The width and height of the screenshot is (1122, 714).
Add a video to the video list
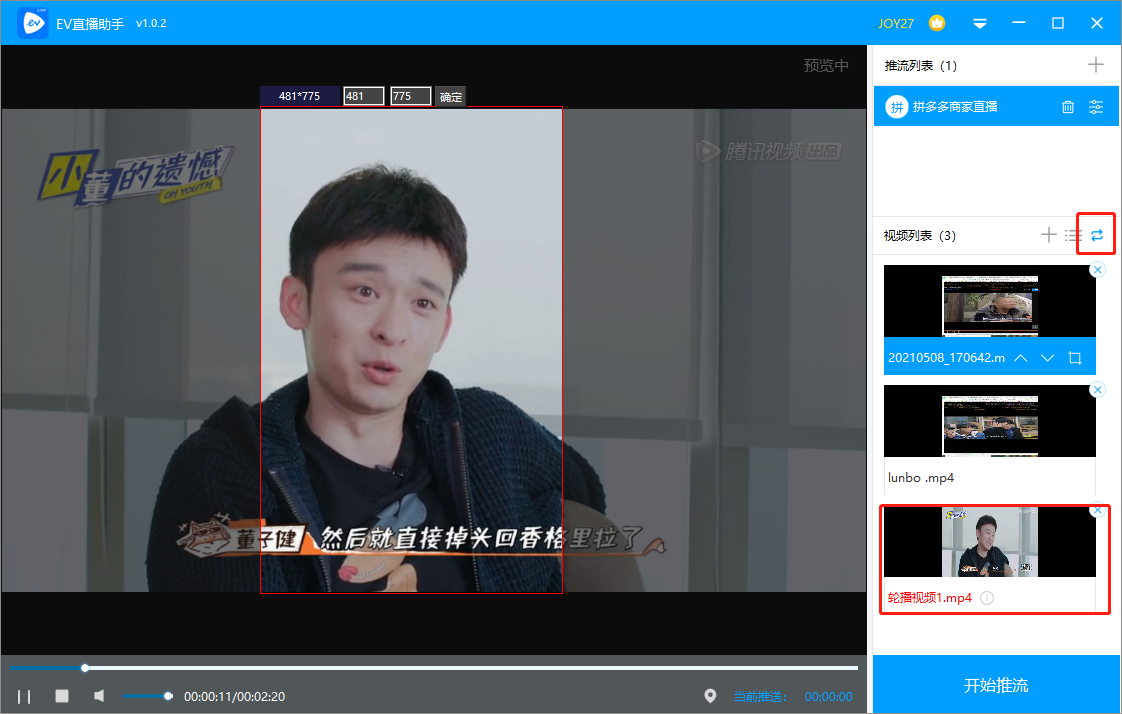click(1048, 235)
